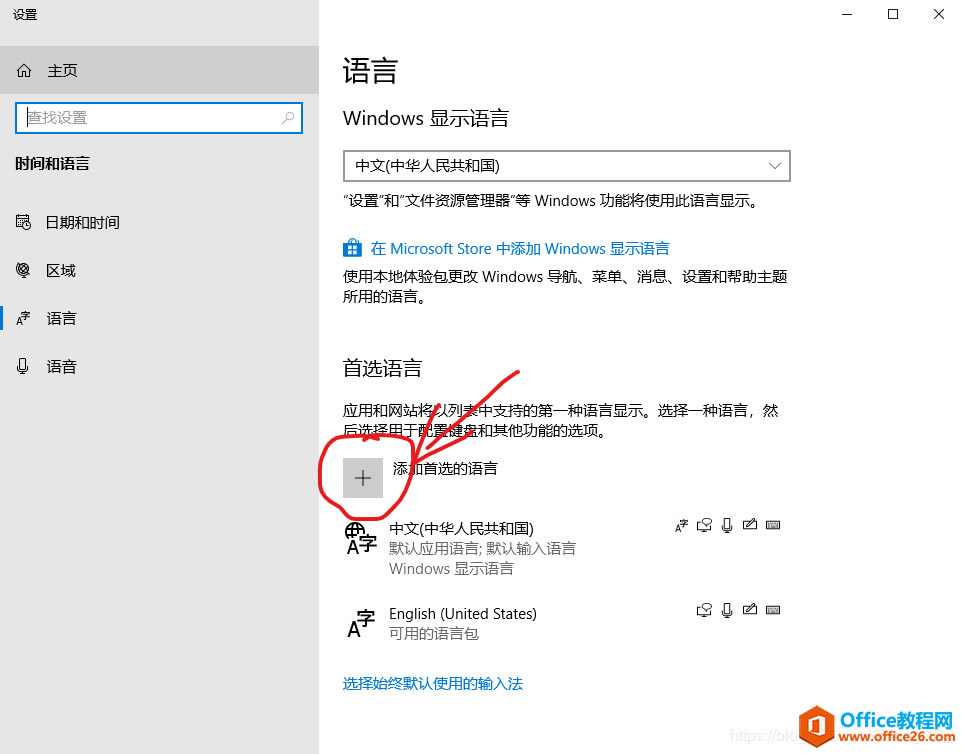The image size is (962, 754).
Task: Navigate to 主页 in the sidebar
Action: [x=62, y=70]
